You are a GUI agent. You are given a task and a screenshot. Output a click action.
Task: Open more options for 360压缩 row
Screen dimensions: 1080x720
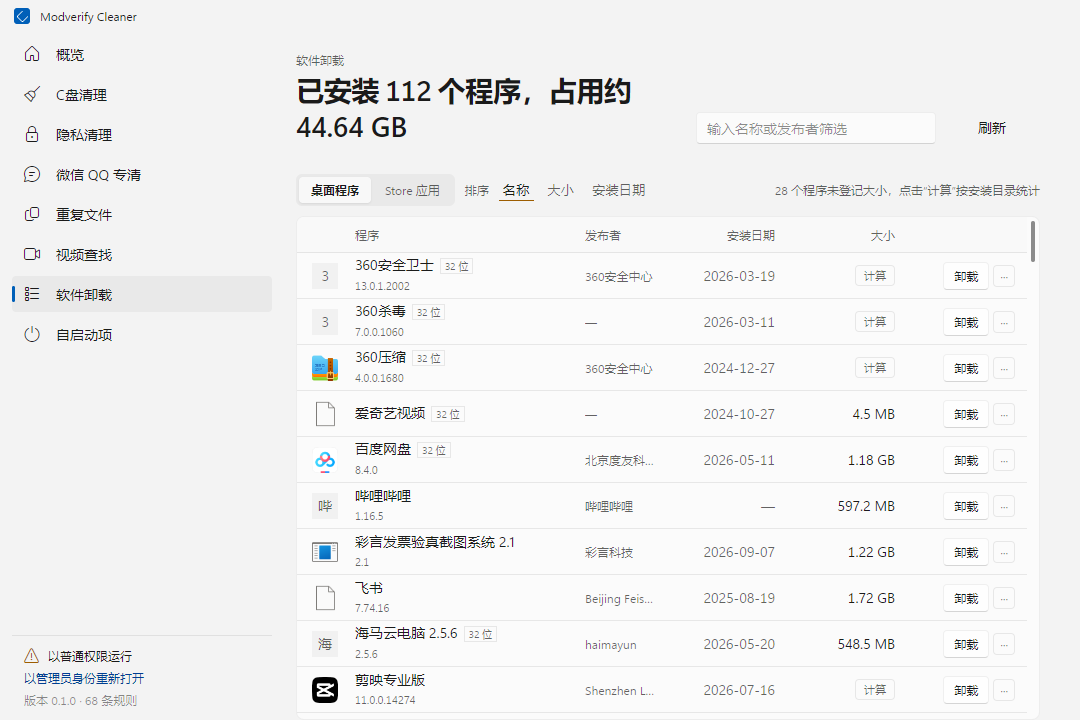[1004, 369]
